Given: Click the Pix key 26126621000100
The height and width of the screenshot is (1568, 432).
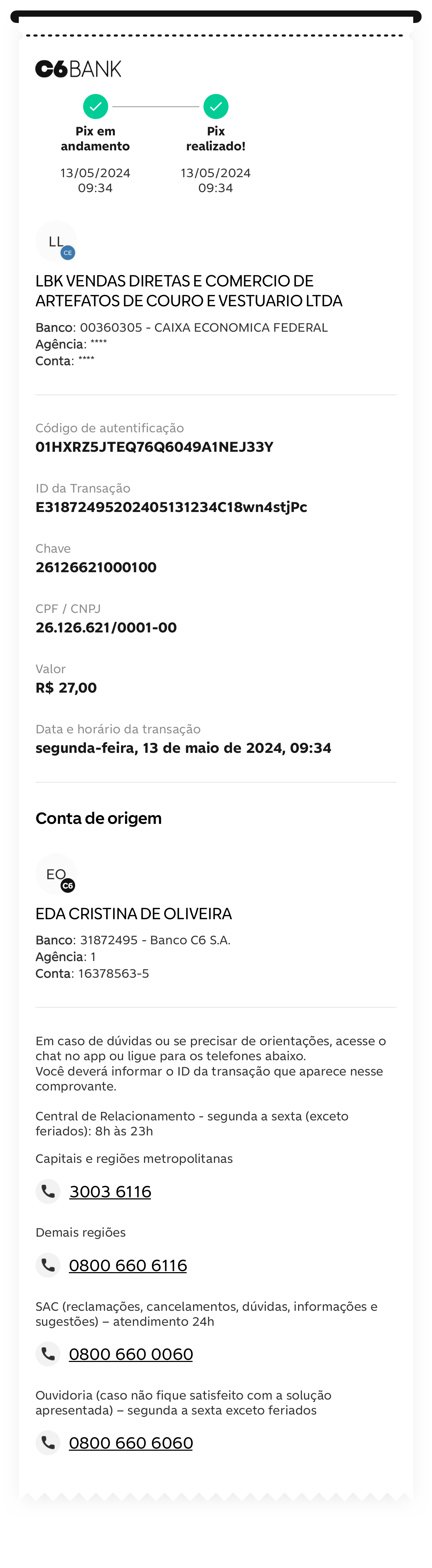Looking at the screenshot, I should tap(96, 567).
